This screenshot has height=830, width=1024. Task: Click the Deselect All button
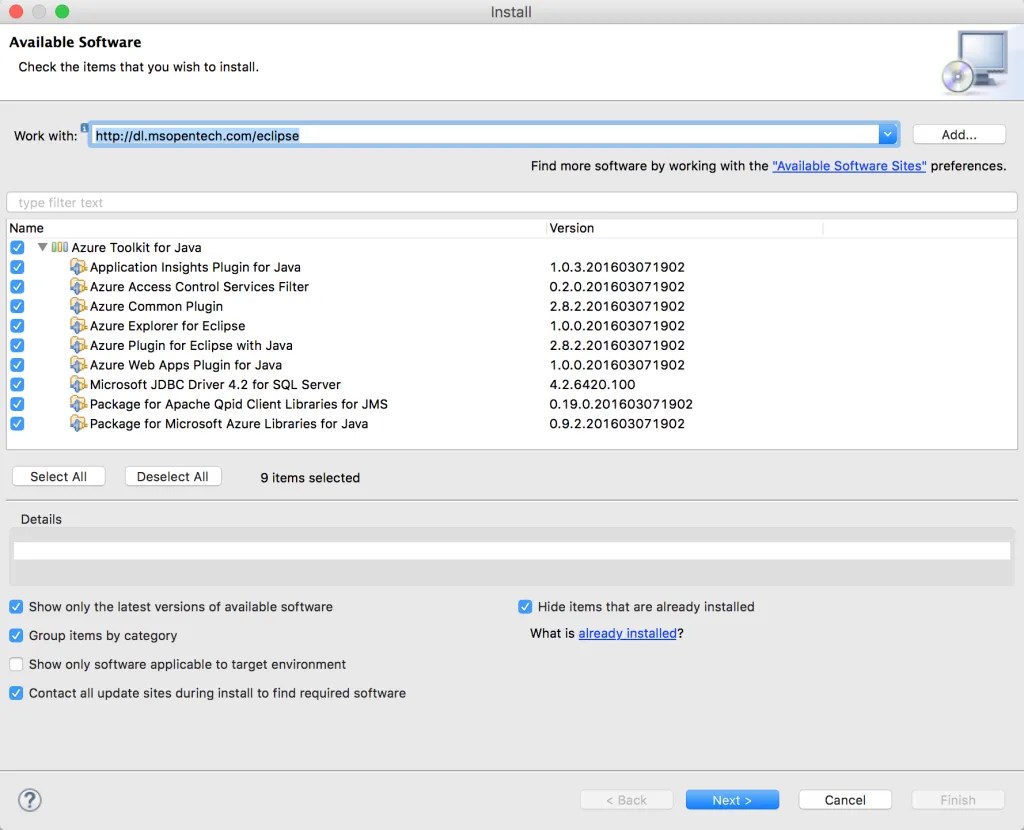point(172,476)
